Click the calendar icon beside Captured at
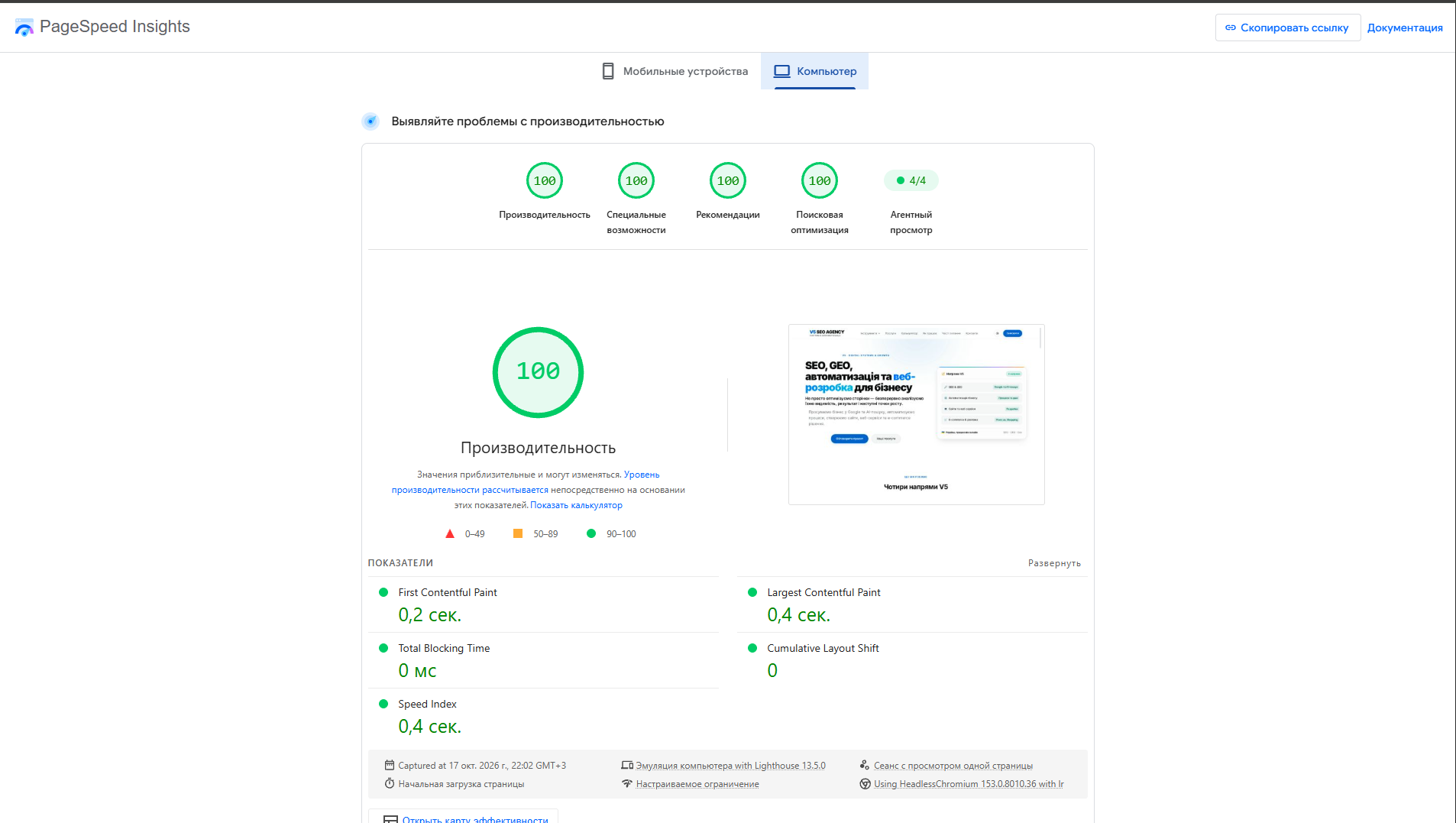This screenshot has width=1456, height=823. (390, 765)
